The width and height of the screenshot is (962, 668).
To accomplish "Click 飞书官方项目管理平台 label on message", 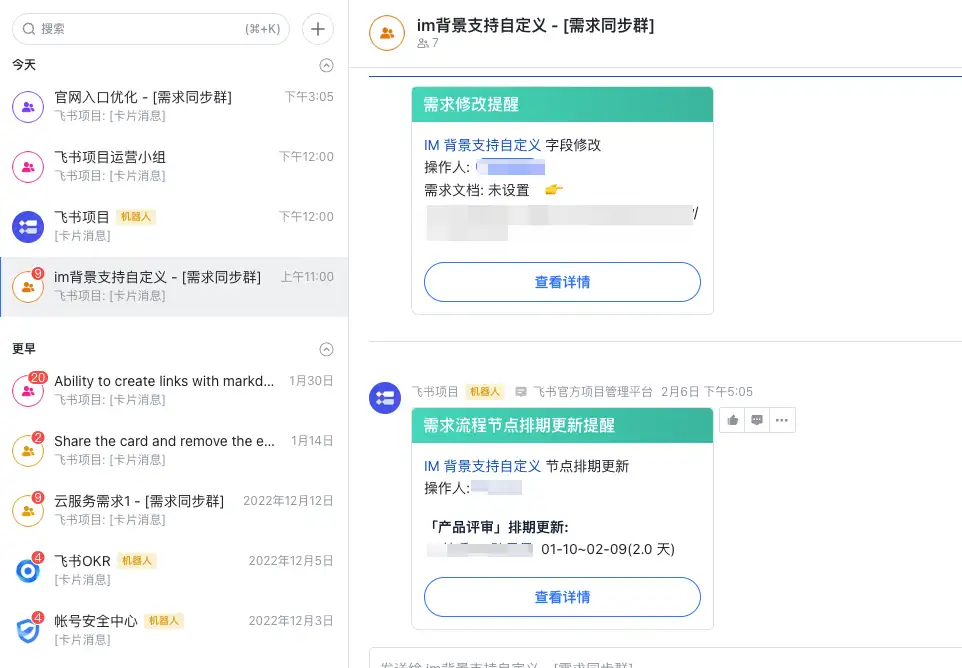I will [x=593, y=392].
